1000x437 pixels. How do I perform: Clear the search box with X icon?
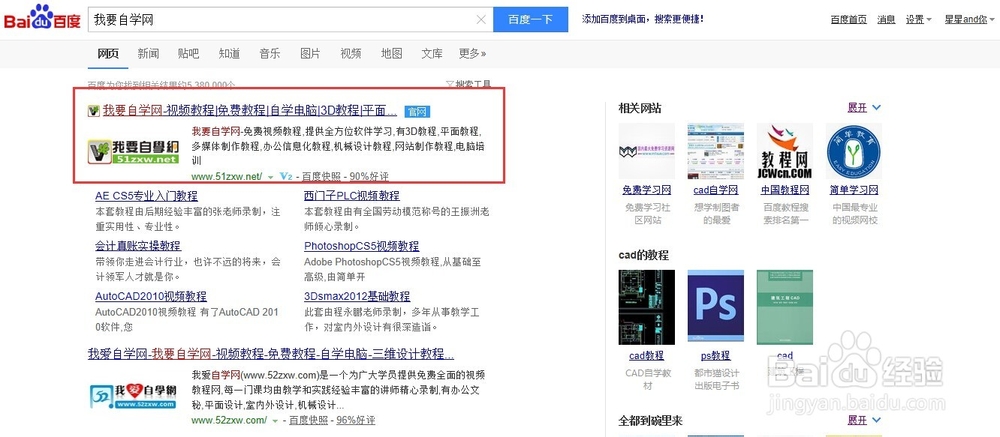(x=482, y=20)
